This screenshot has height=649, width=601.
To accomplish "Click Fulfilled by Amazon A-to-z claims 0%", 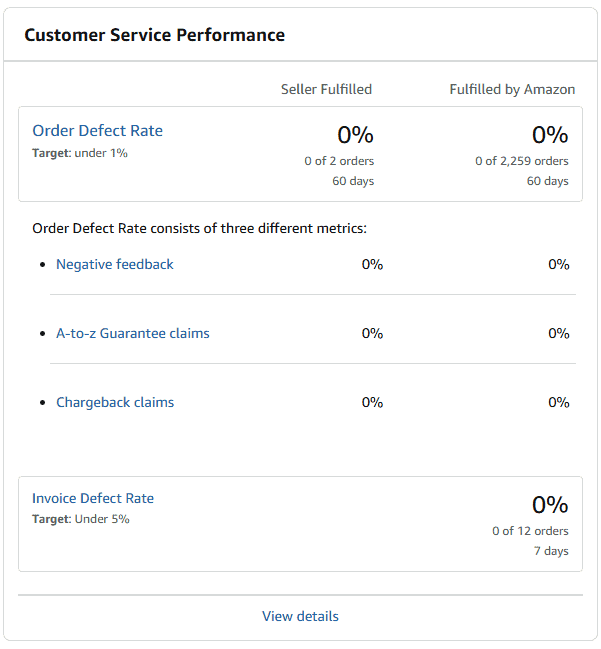I will pos(558,333).
